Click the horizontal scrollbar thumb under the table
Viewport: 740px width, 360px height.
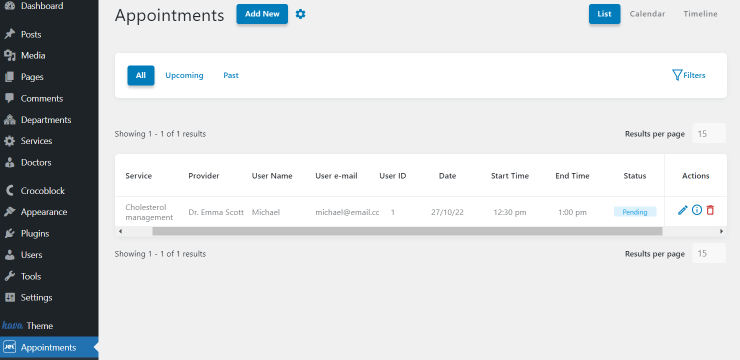click(407, 231)
